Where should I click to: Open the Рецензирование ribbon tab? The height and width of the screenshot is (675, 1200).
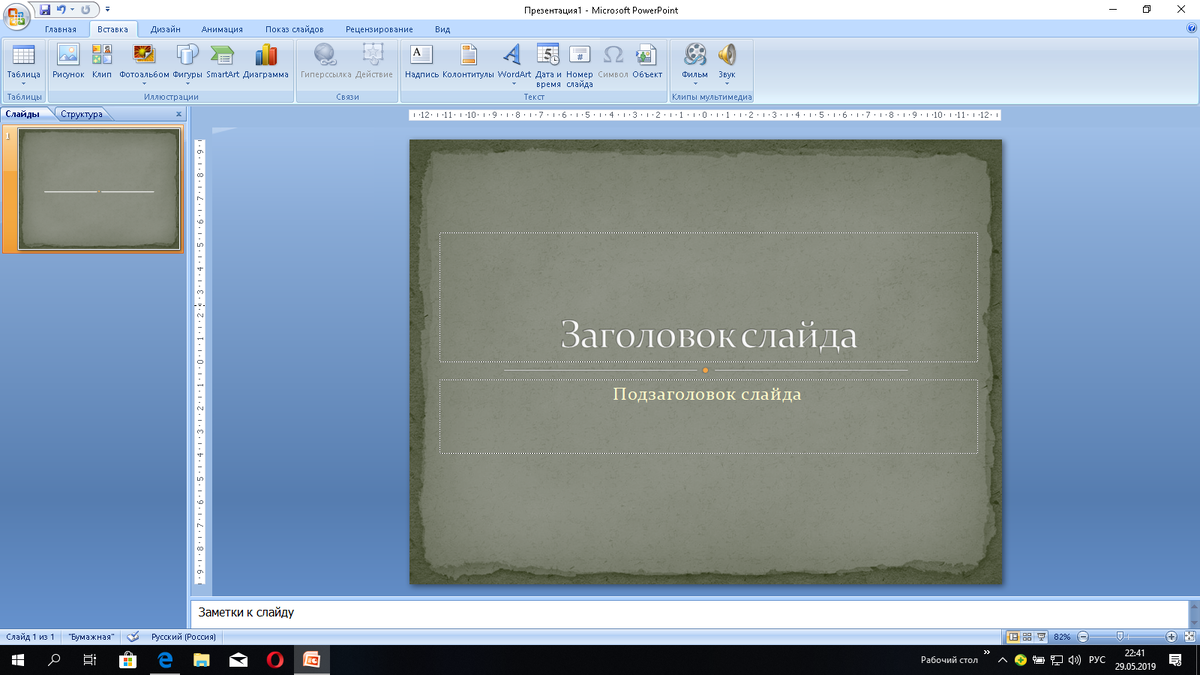pyautogui.click(x=380, y=29)
